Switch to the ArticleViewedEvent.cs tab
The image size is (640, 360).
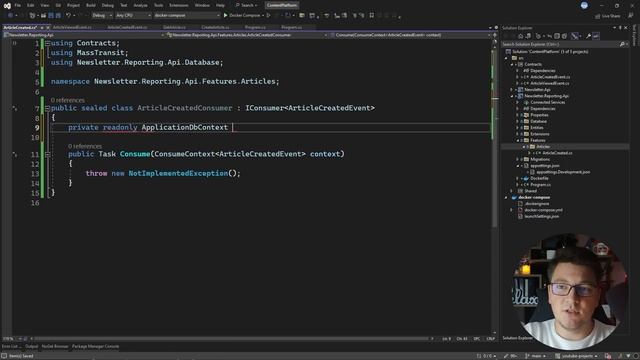[x=72, y=27]
